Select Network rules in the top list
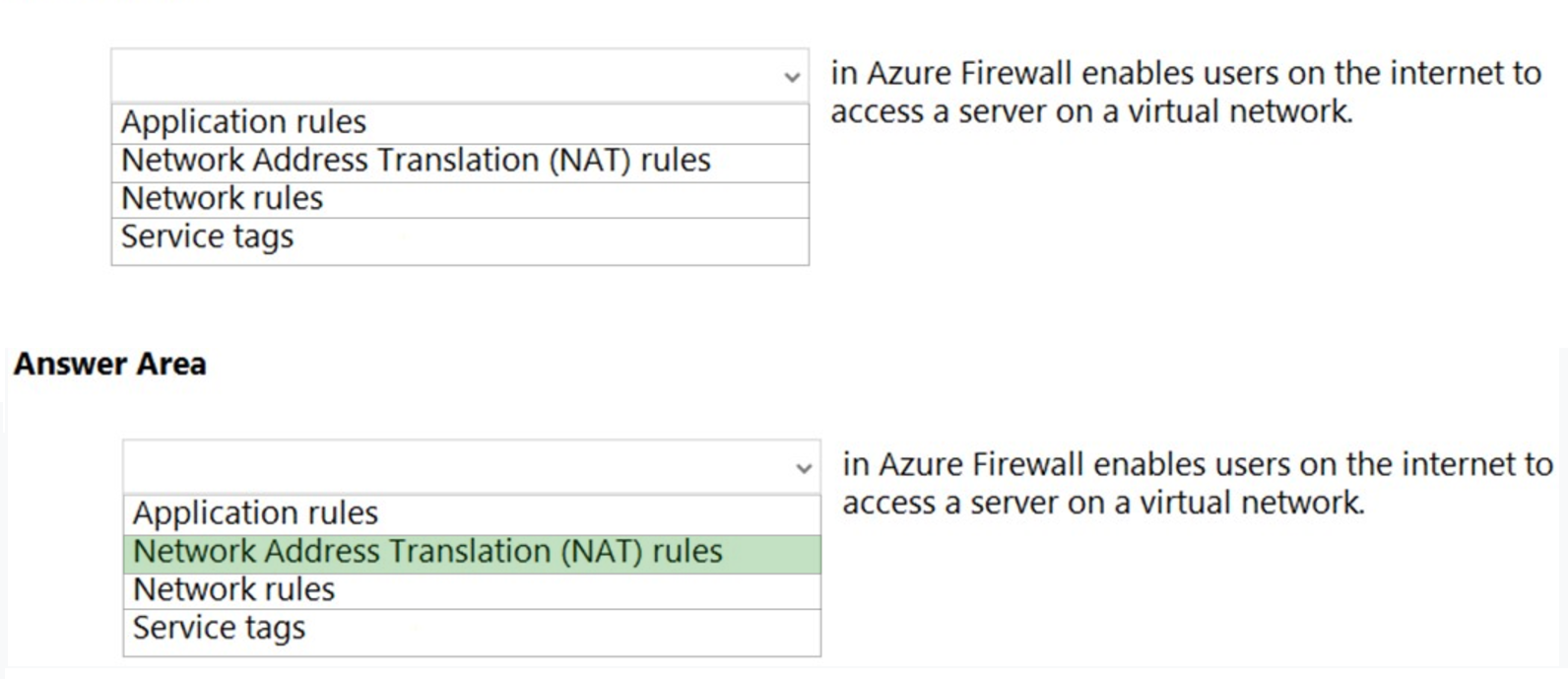The image size is (1568, 679). click(x=222, y=197)
